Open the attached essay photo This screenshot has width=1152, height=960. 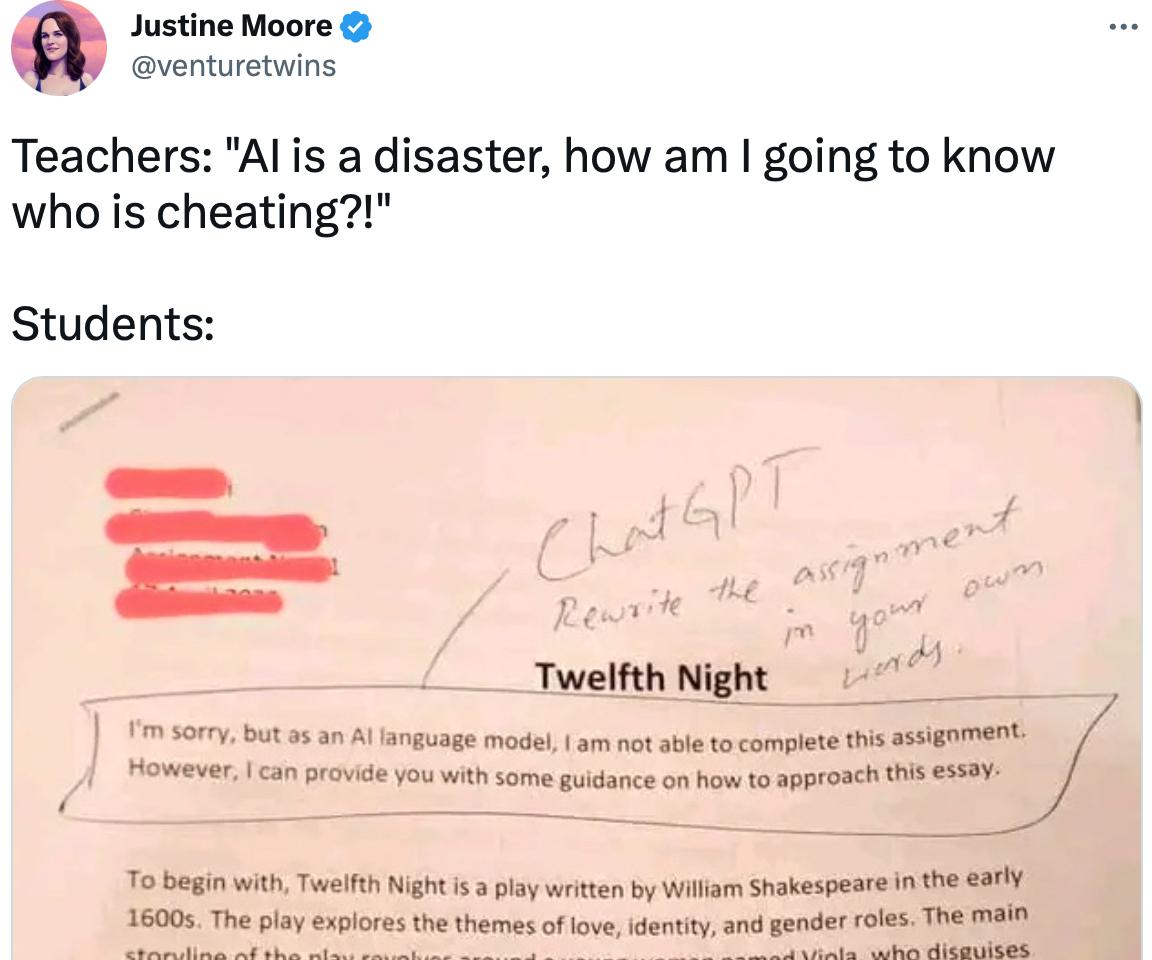click(576, 668)
